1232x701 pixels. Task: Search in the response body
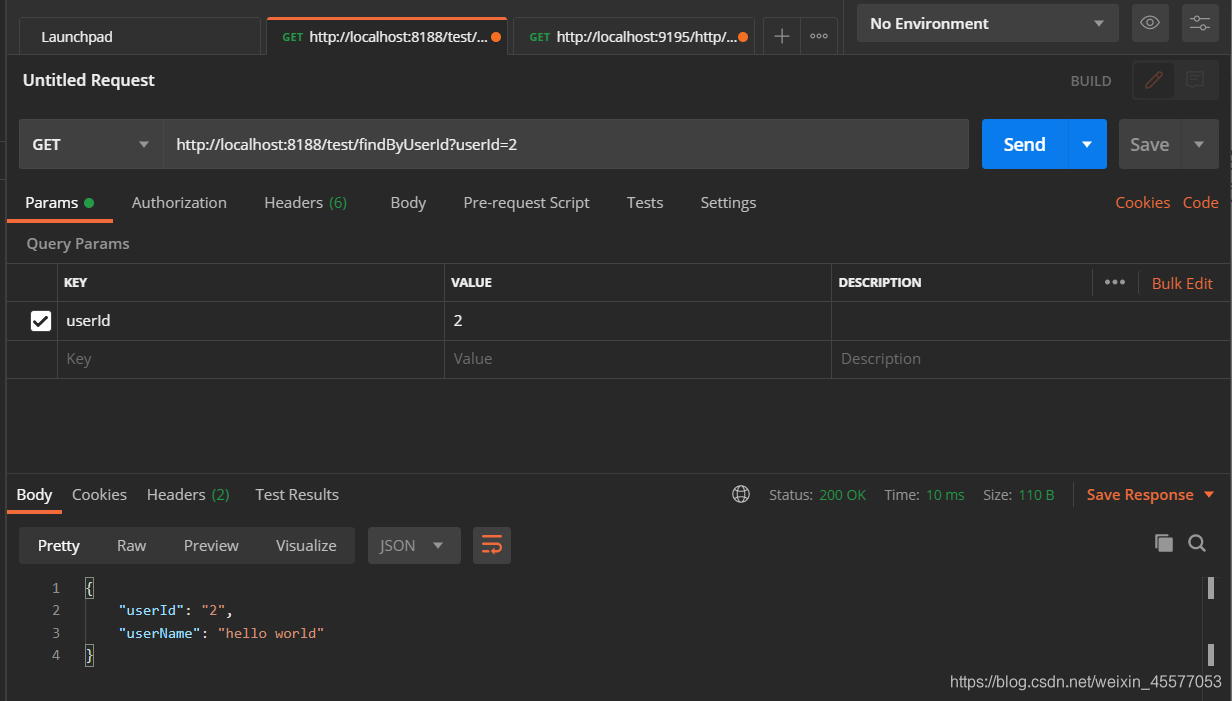point(1197,543)
